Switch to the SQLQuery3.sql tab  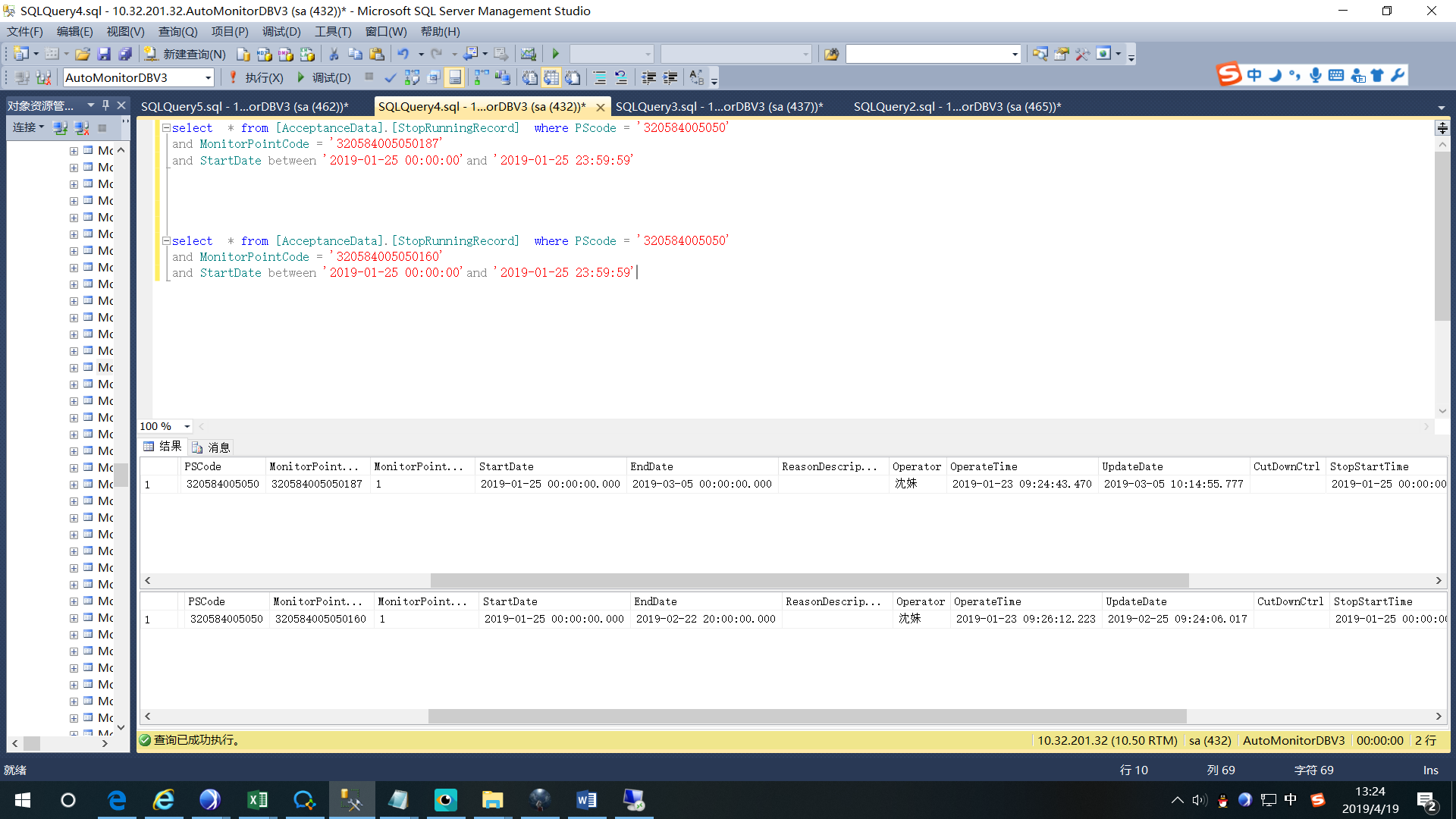coord(719,106)
